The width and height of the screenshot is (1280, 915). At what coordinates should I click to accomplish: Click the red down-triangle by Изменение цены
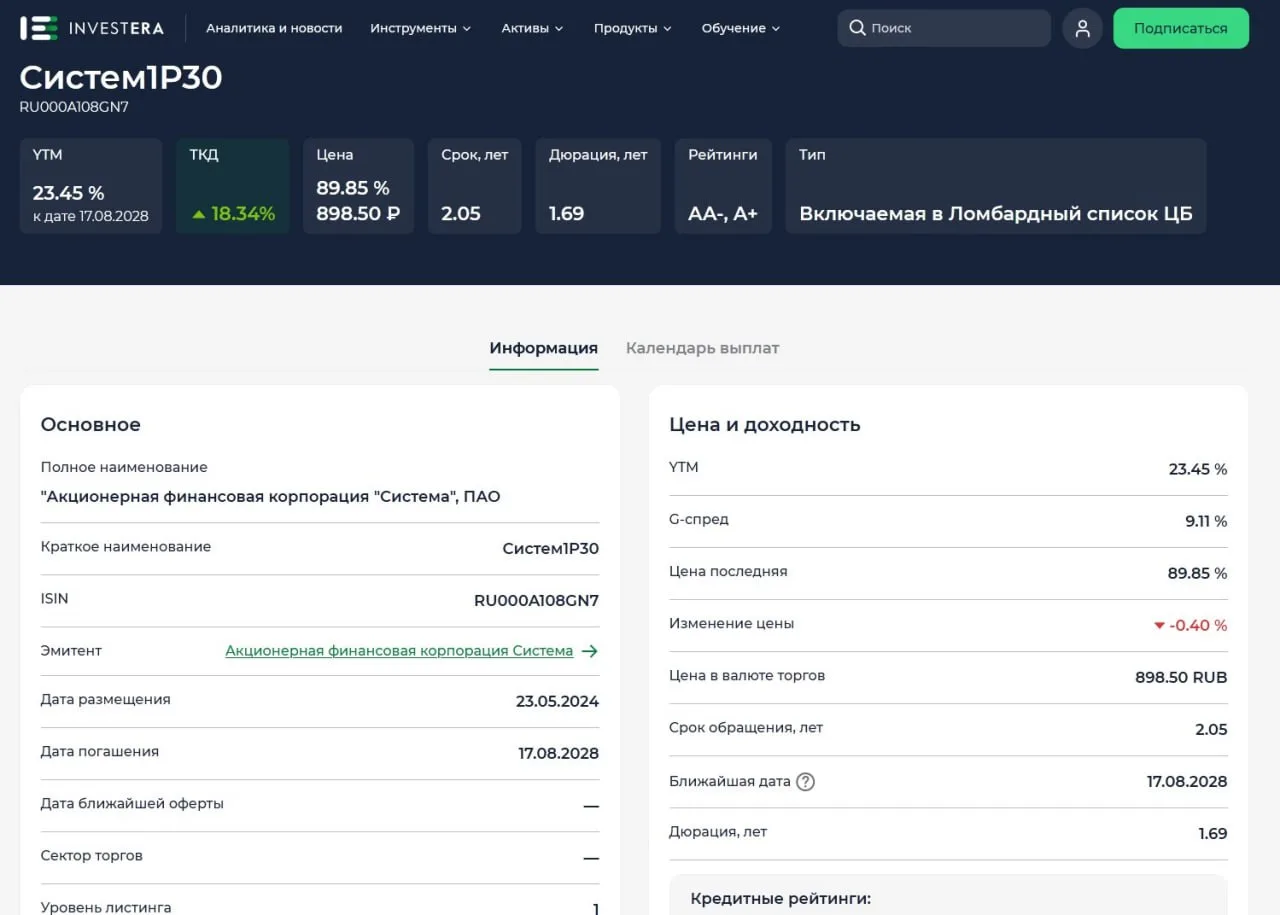click(1159, 626)
